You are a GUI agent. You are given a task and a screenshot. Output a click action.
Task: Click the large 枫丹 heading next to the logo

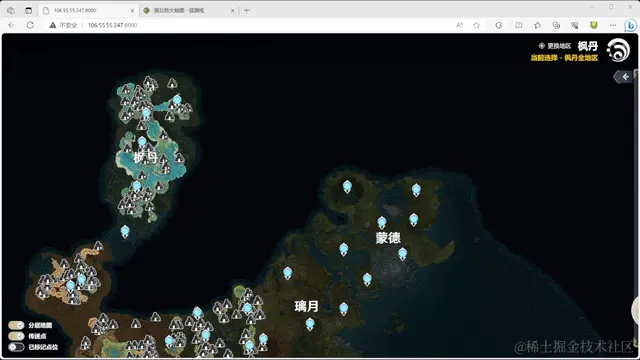[588, 46]
